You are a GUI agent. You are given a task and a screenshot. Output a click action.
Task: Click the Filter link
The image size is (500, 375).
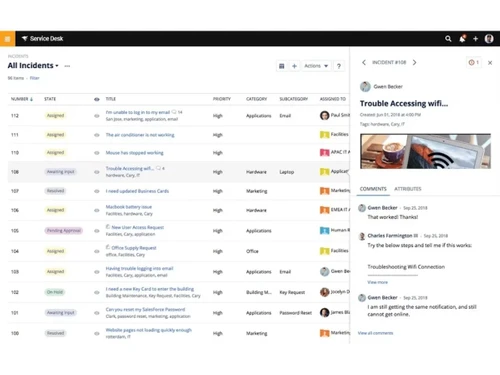34,78
